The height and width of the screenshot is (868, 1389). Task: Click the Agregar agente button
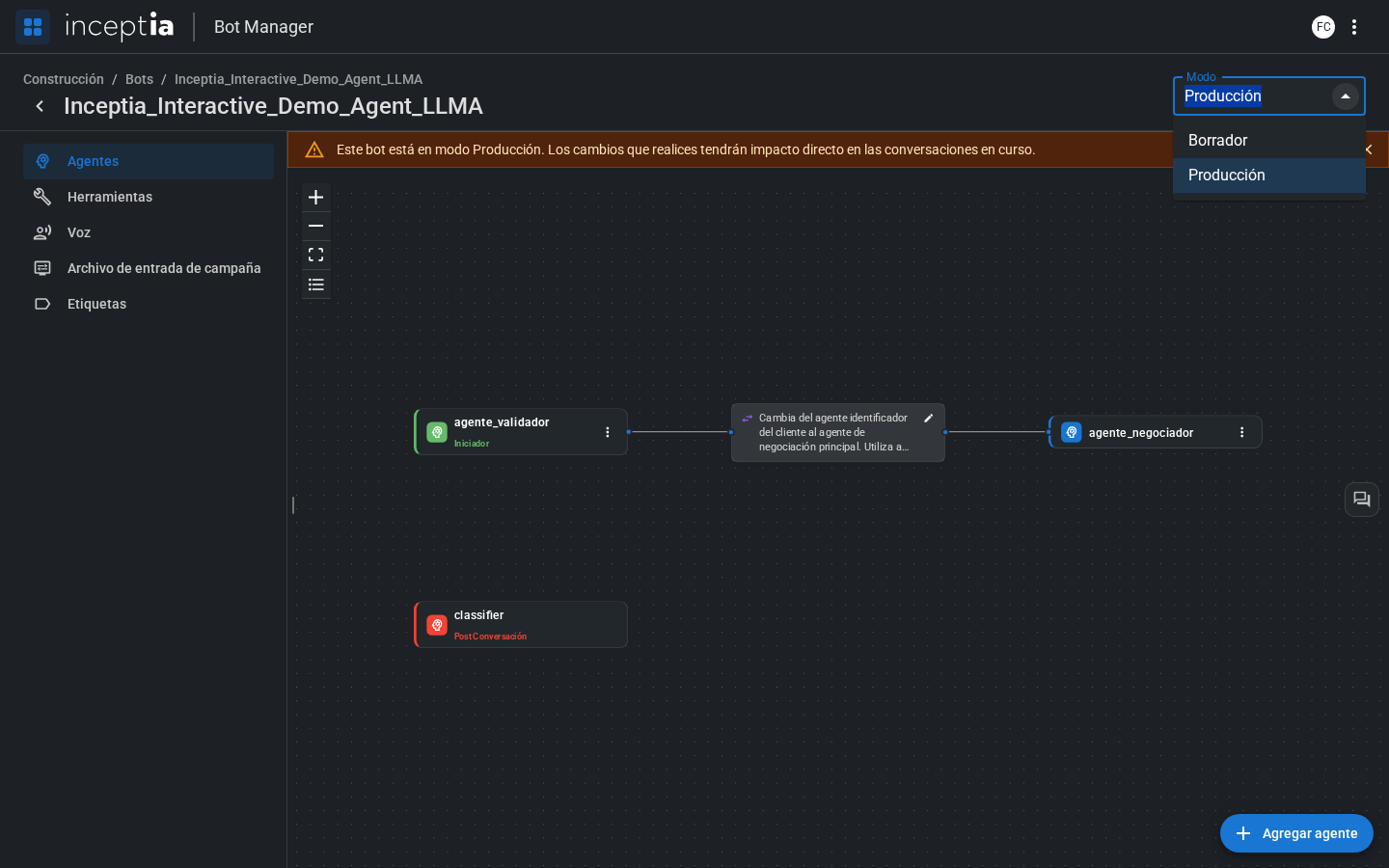coord(1296,833)
